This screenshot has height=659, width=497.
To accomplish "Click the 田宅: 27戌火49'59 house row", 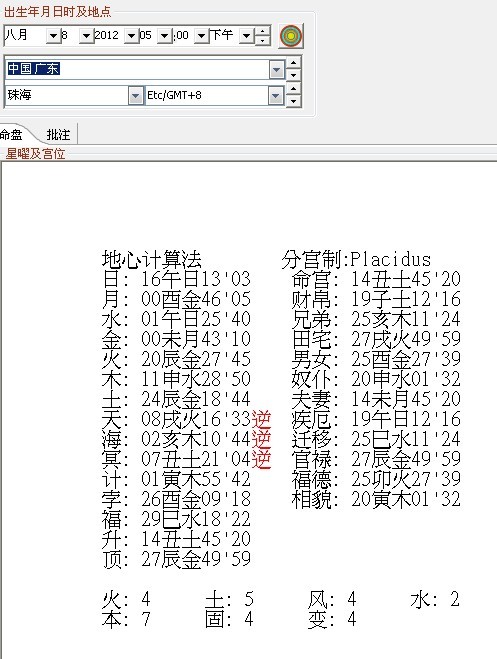I will 376,339.
